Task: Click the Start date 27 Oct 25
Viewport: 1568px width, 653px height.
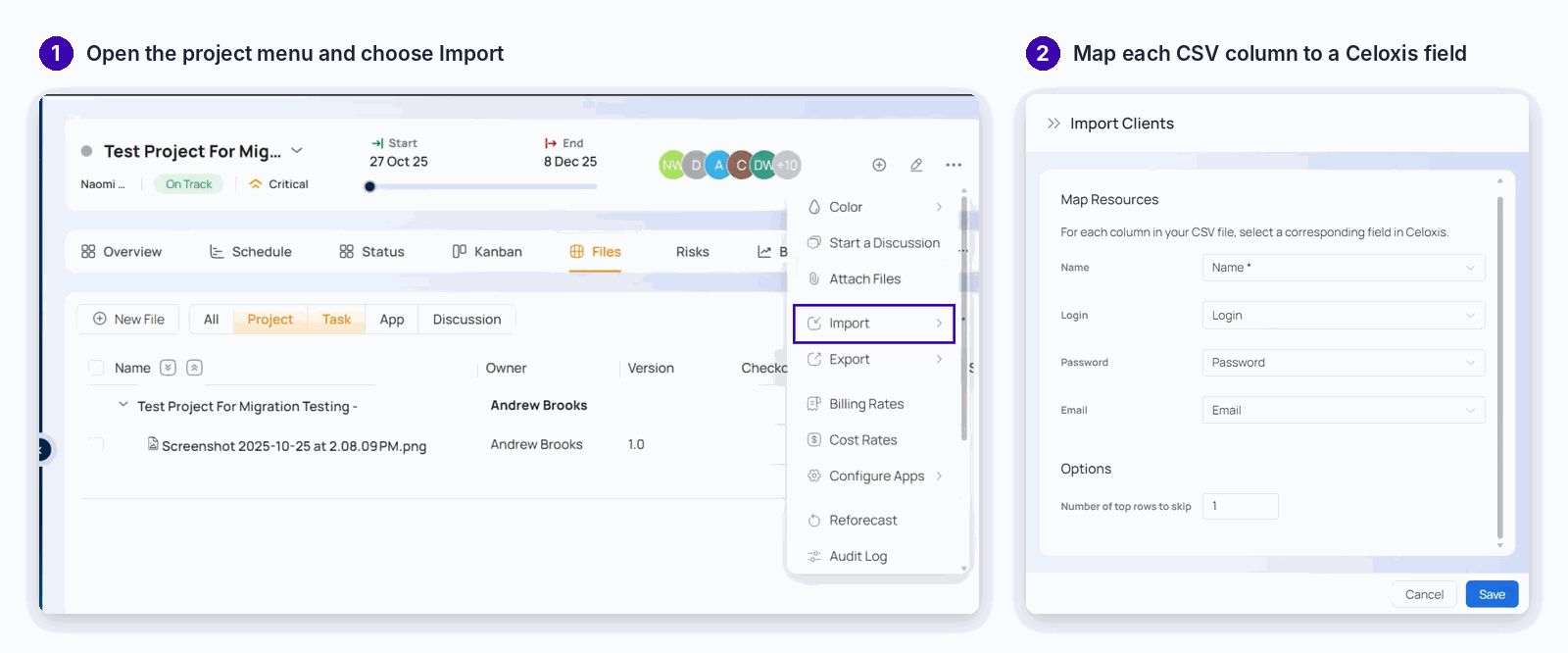Action: (x=398, y=162)
